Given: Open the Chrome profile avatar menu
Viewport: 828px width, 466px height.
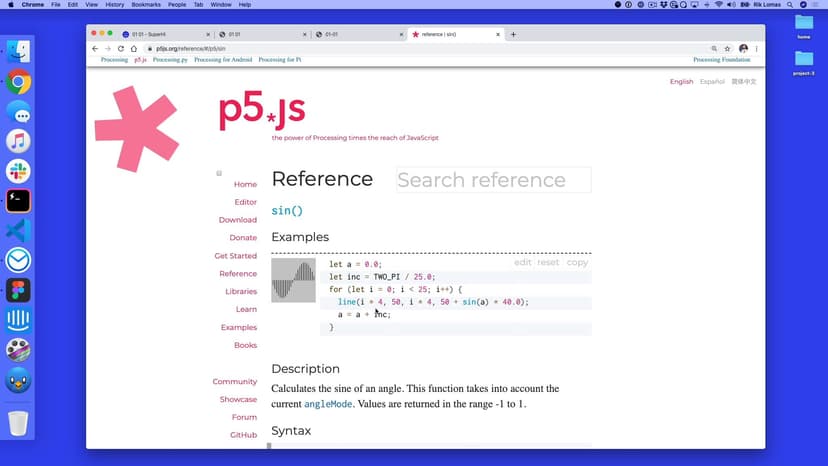Looking at the screenshot, I should (743, 48).
